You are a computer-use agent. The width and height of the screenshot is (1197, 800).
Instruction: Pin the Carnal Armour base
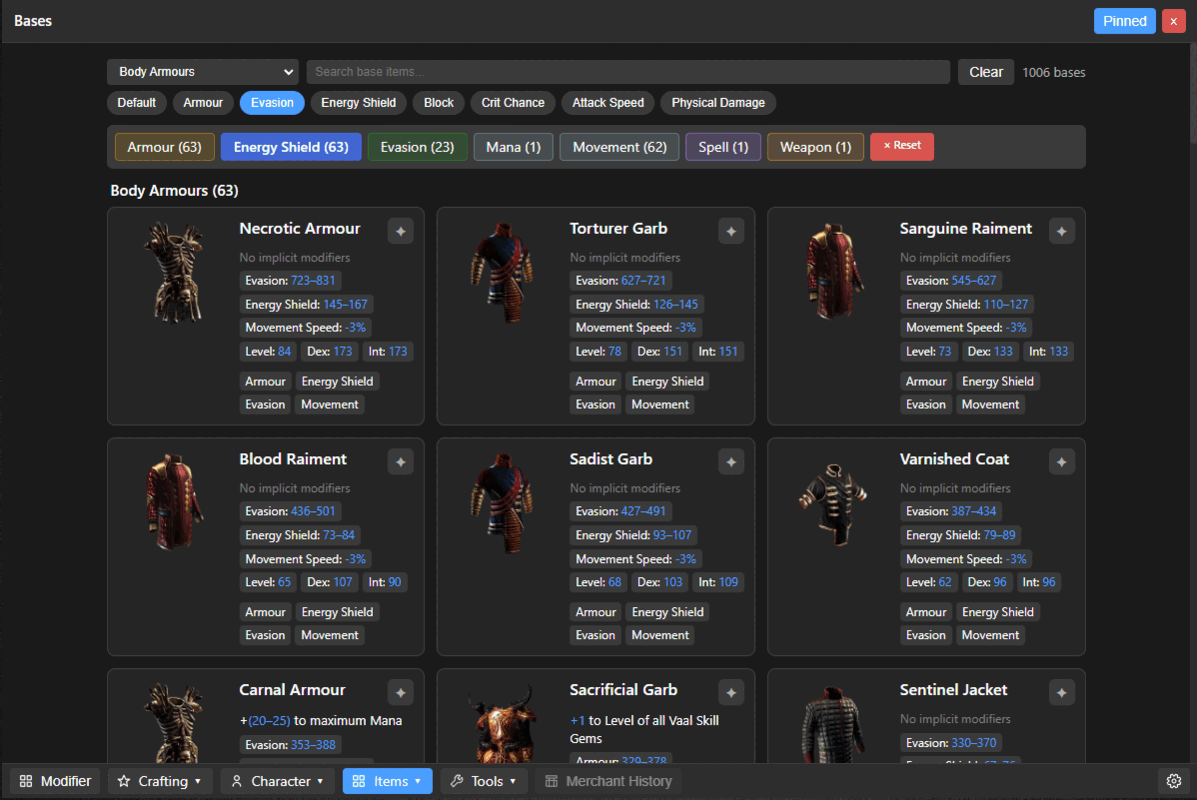[x=401, y=692]
